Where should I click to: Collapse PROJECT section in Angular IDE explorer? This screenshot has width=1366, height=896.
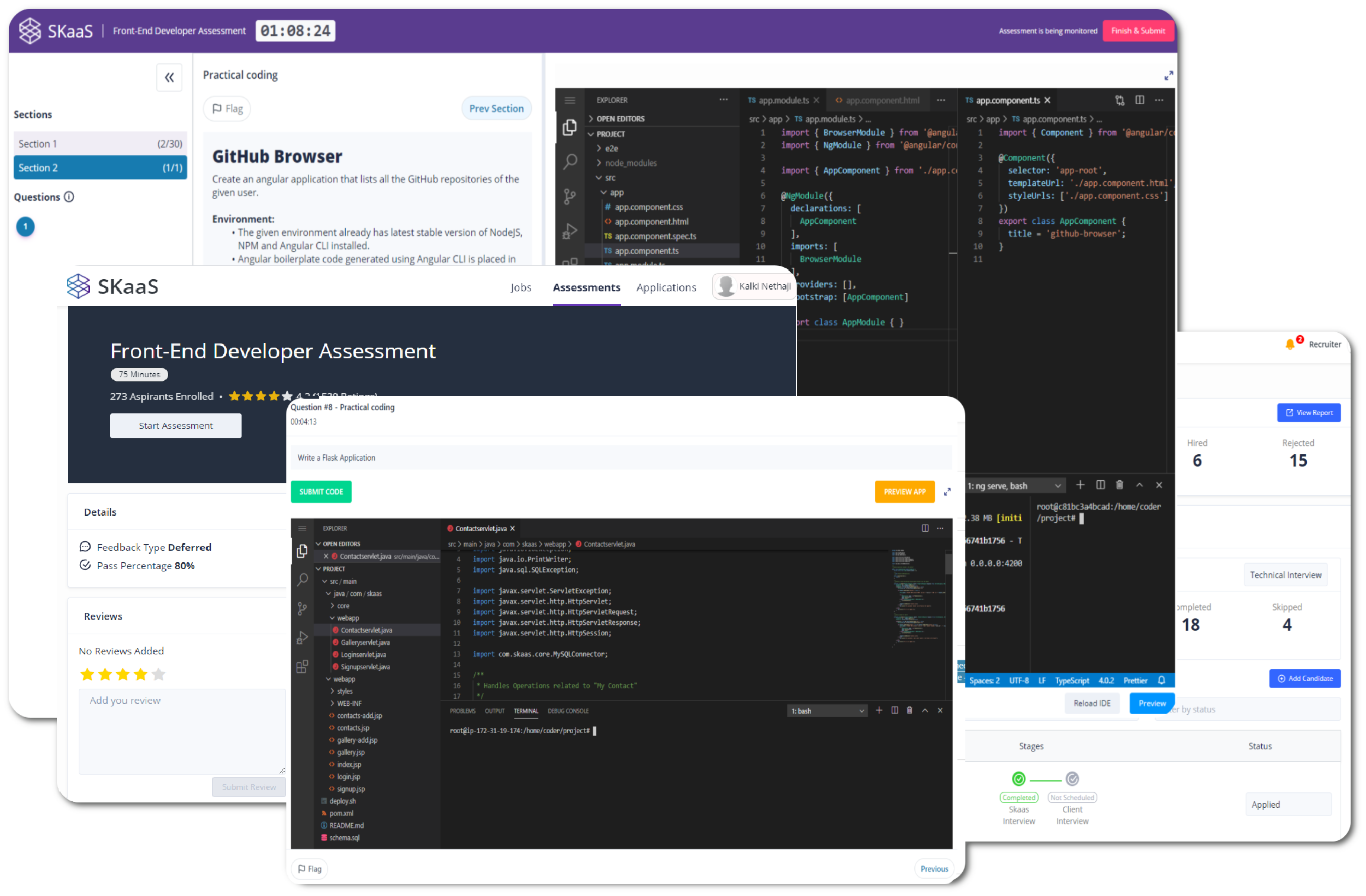point(610,134)
